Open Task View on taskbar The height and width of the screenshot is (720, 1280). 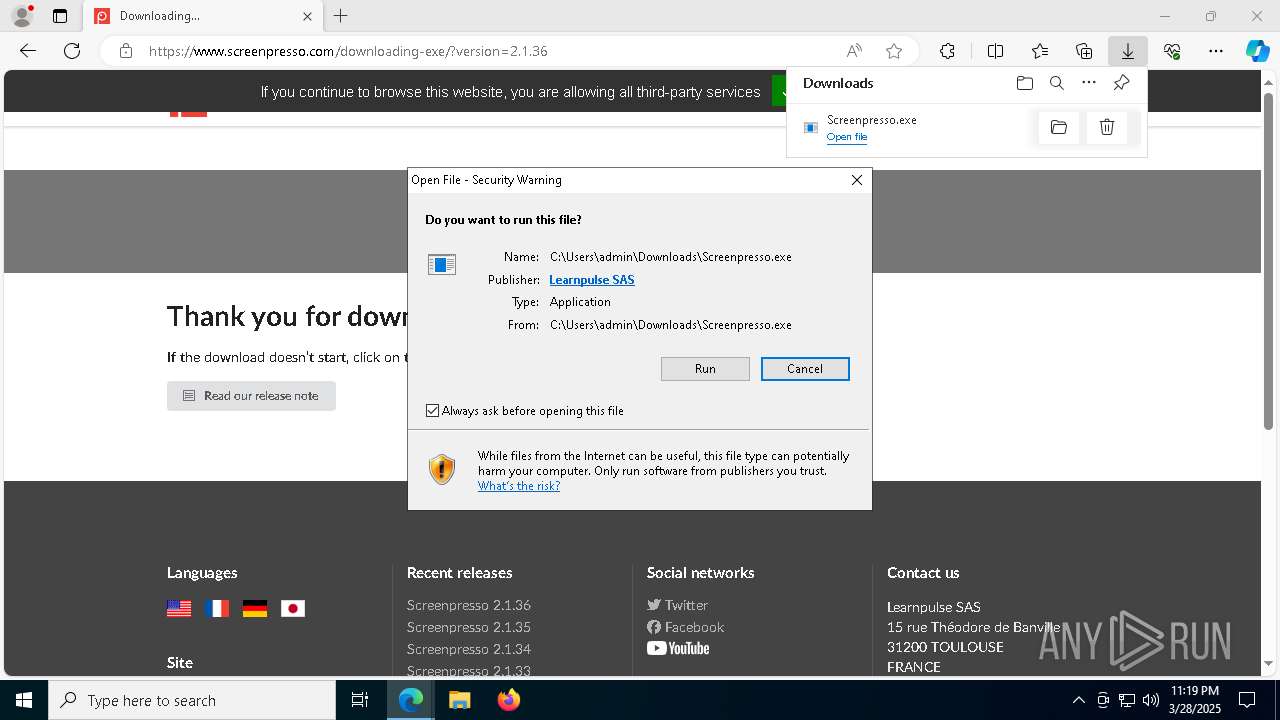360,700
